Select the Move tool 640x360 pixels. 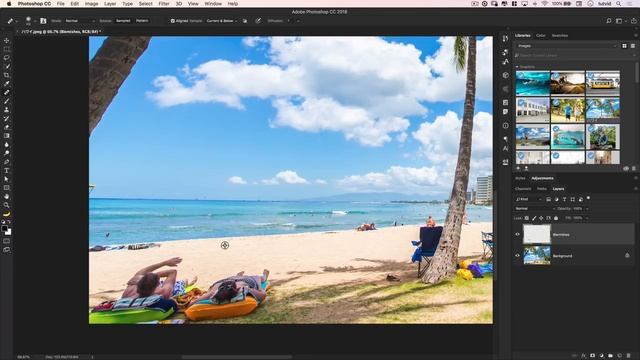[7, 40]
